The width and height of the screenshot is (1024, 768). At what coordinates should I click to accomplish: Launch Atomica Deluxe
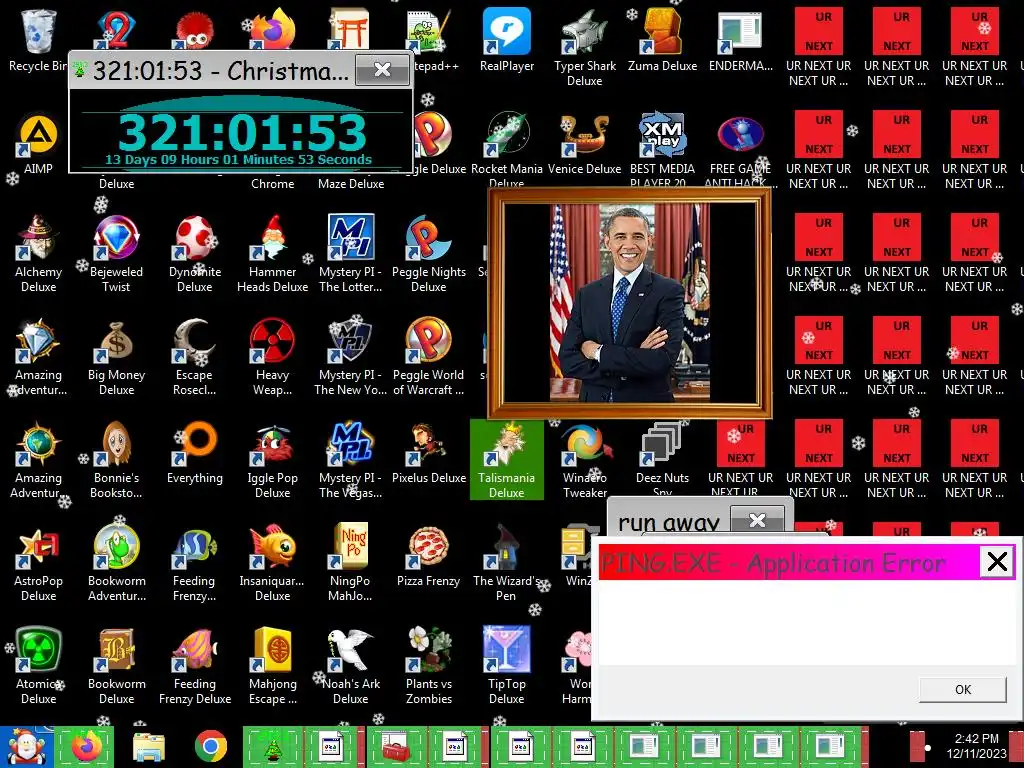click(x=38, y=665)
